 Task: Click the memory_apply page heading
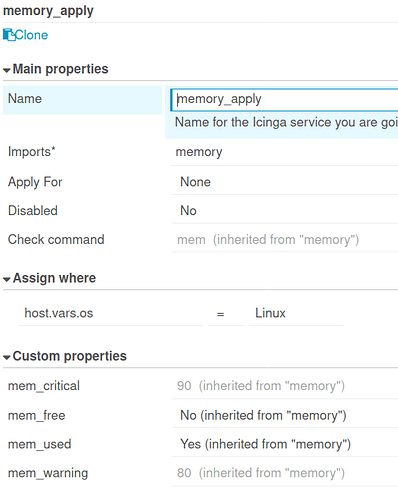(x=48, y=11)
